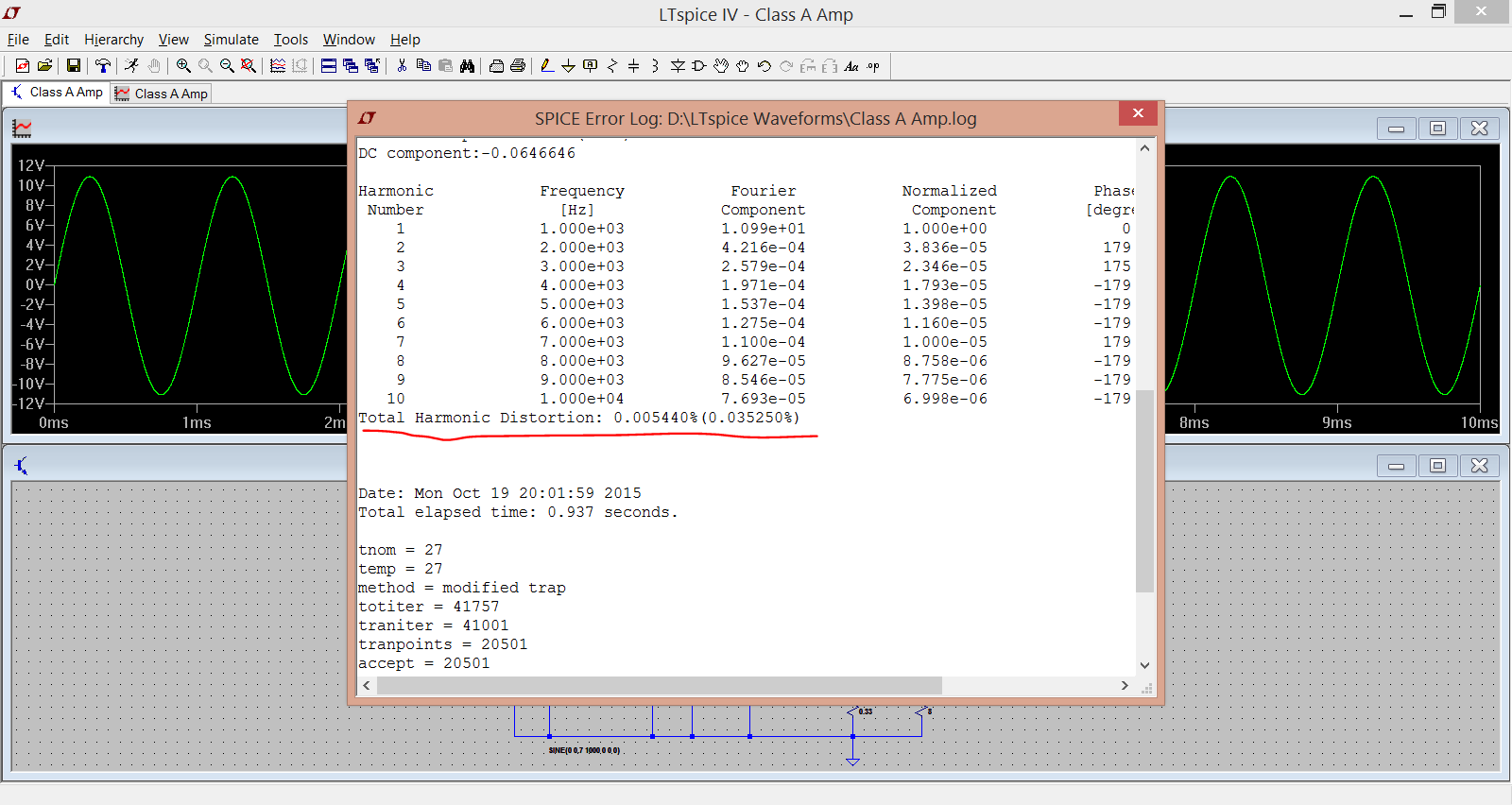The height and width of the screenshot is (805, 1512).
Task: Place a Resistor from the toolbar
Action: [612, 65]
